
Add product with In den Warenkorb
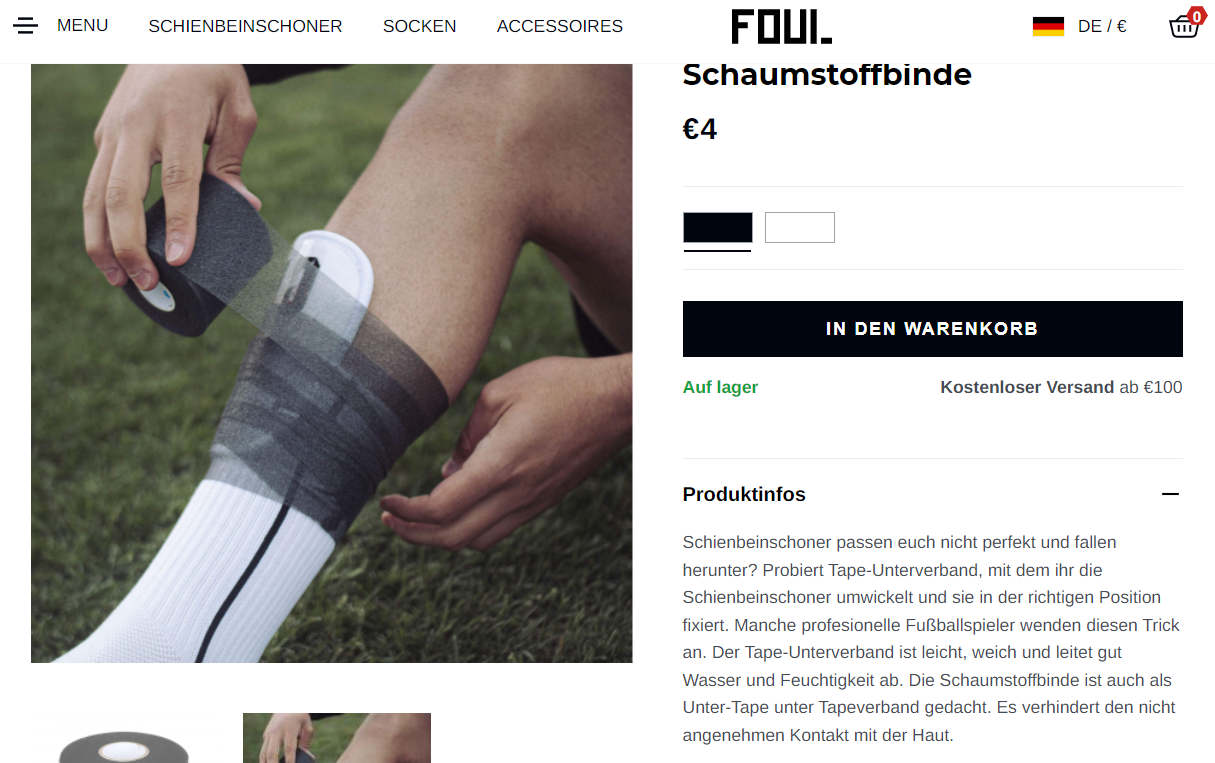[933, 329]
